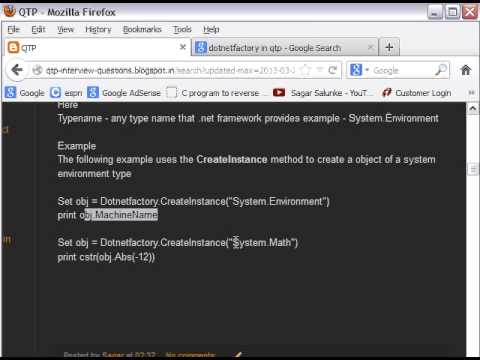Open the espn bookmark
This screenshot has height=360, width=480.
(66, 93)
